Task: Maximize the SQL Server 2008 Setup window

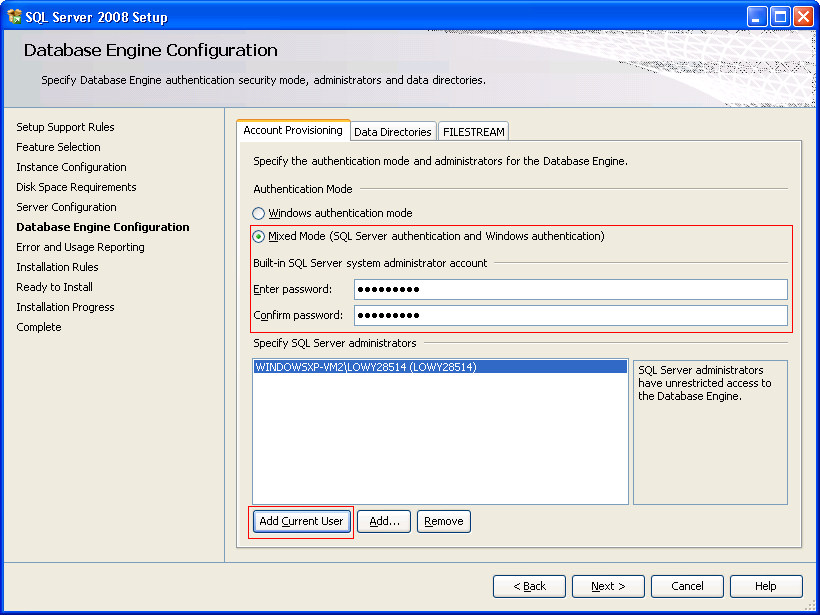Action: (780, 17)
